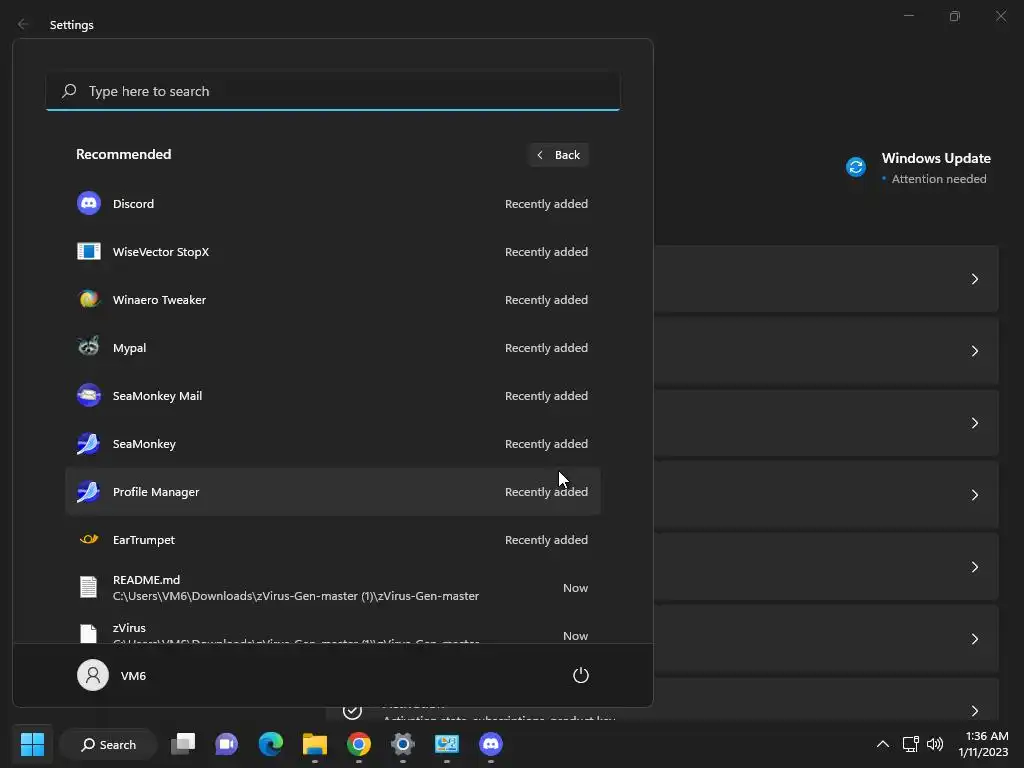Open Google Chrome from taskbar
This screenshot has width=1024, height=768.
click(359, 744)
